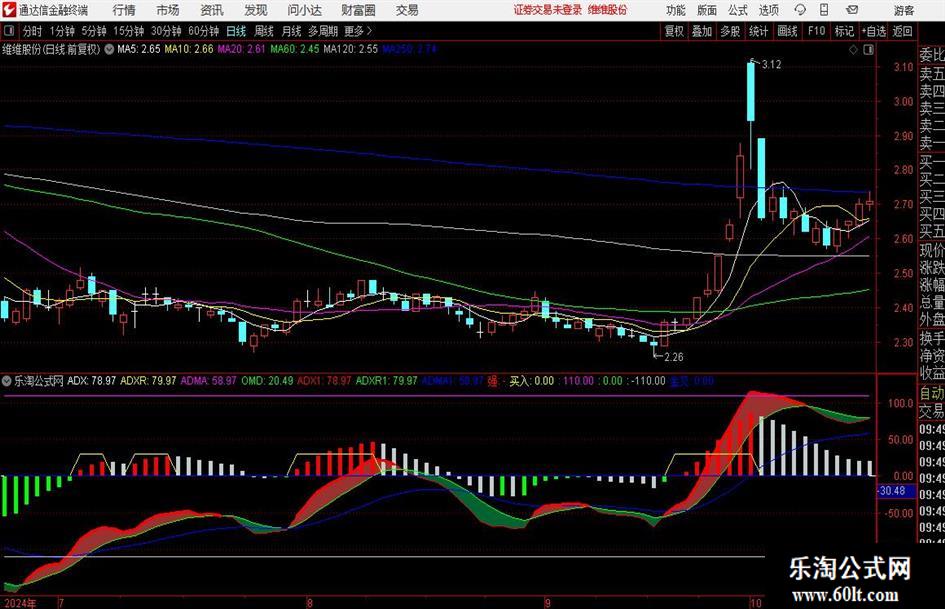Open the 发现 menu
The width and height of the screenshot is (945, 609).
coord(256,10)
